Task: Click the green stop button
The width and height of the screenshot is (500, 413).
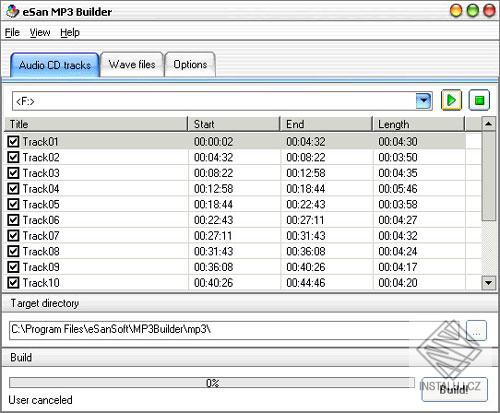Action: pyautogui.click(x=479, y=100)
